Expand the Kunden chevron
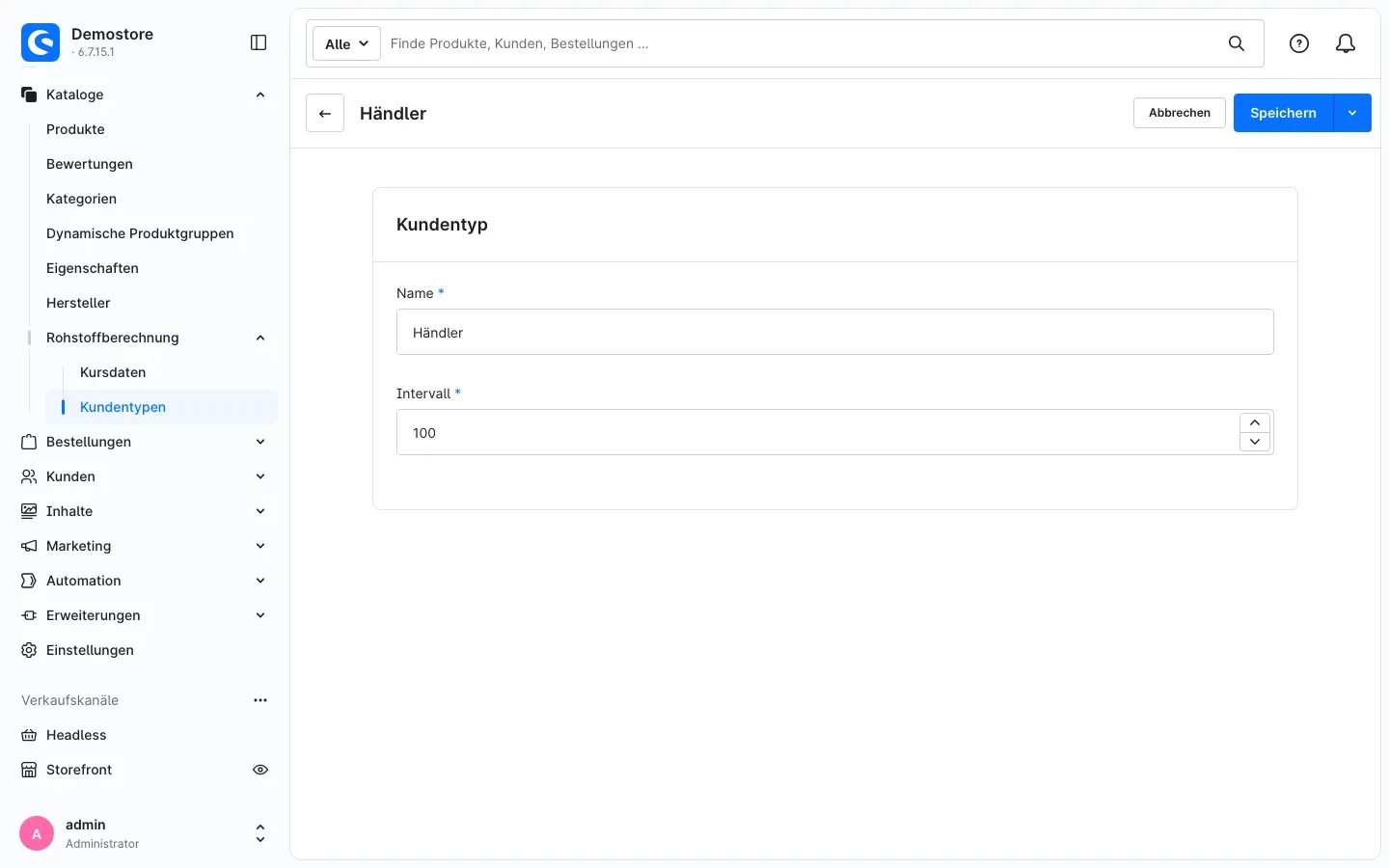This screenshot has width=1389, height=868. (x=260, y=476)
